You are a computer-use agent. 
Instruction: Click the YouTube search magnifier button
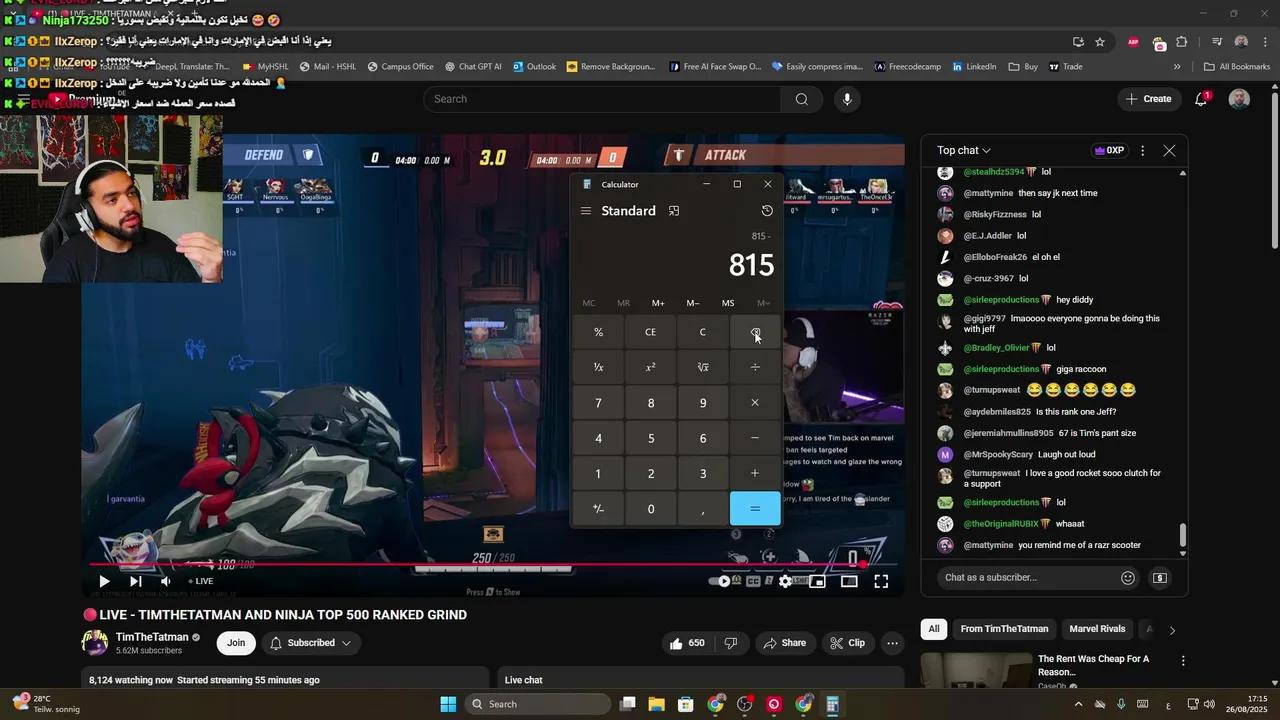[801, 99]
